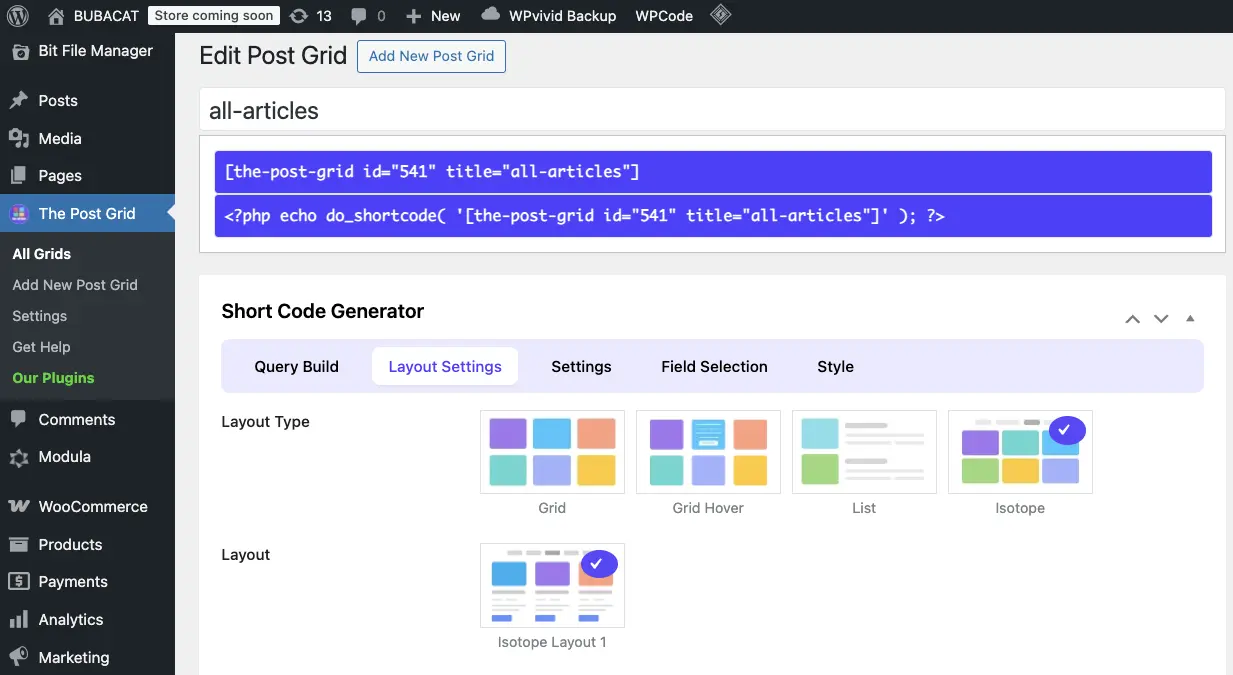This screenshot has width=1233, height=675.
Task: Select the List layout type
Action: click(x=864, y=451)
